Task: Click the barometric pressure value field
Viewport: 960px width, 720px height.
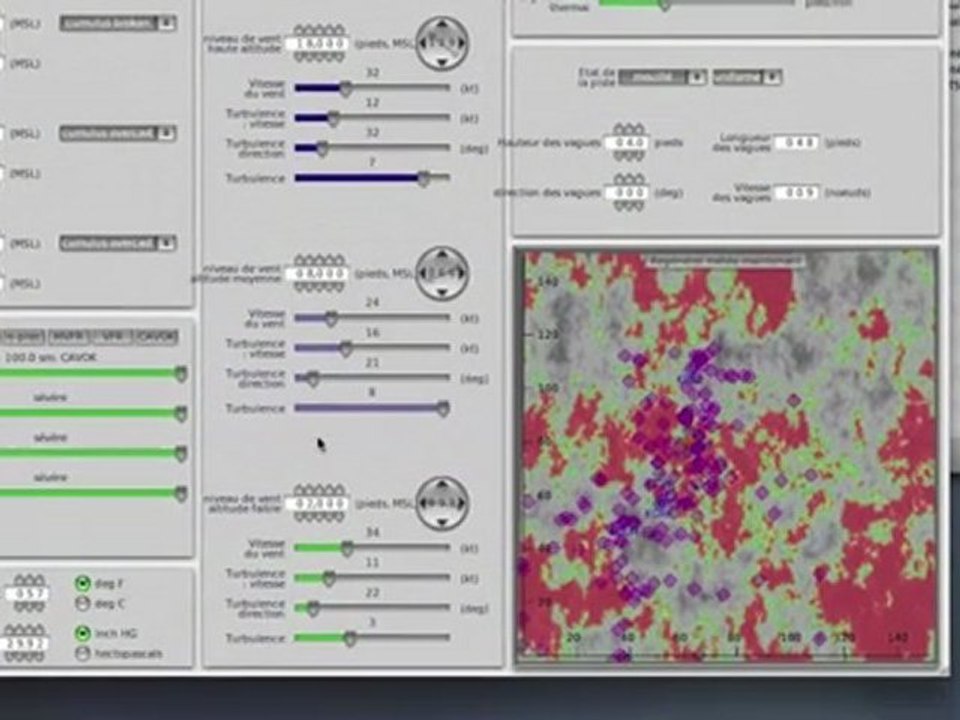Action: 24,643
